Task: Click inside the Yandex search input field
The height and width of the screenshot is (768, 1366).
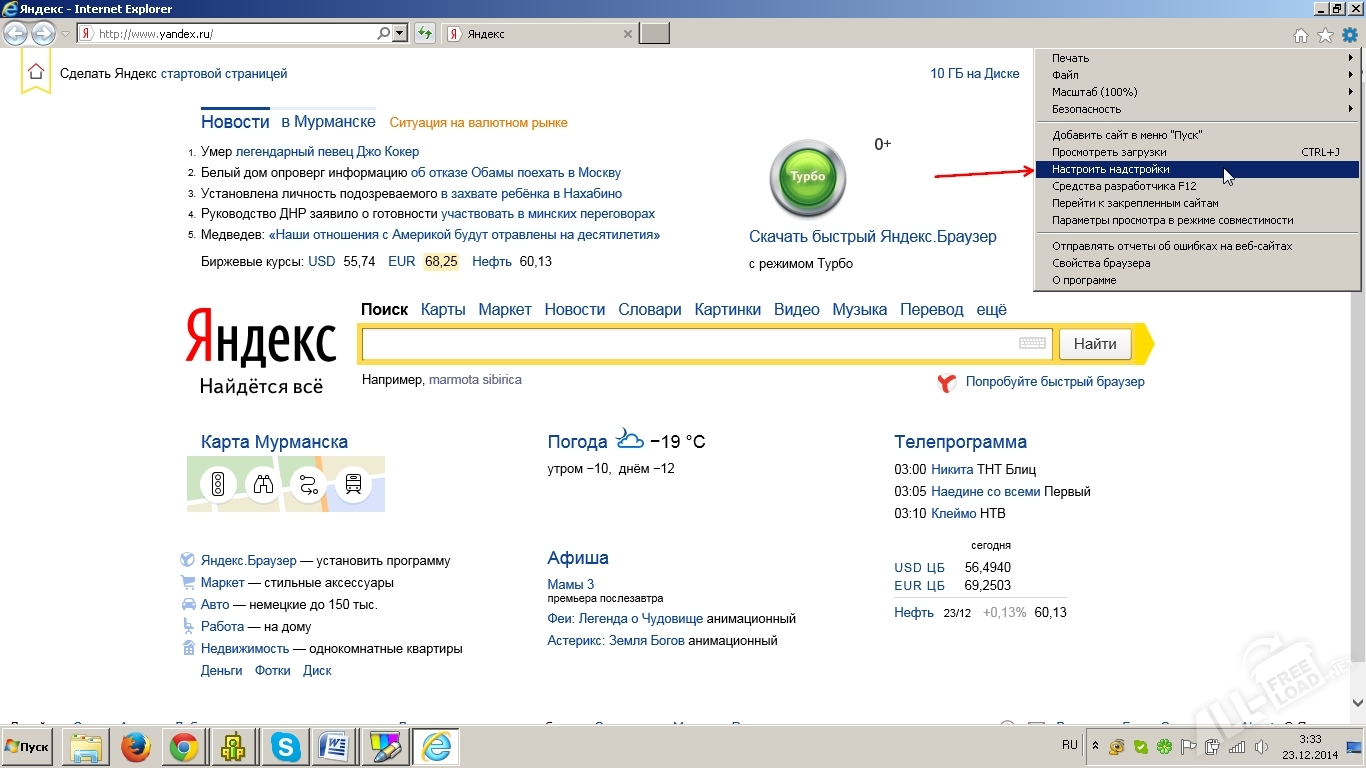Action: point(700,344)
